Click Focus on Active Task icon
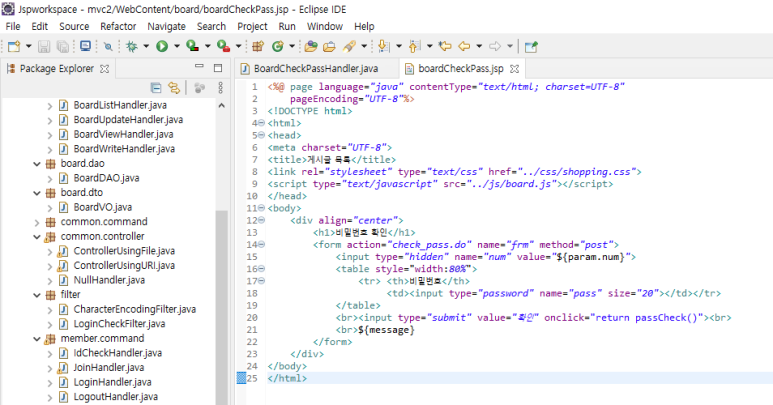Image resolution: width=773 pixels, height=405 pixels. [199, 88]
